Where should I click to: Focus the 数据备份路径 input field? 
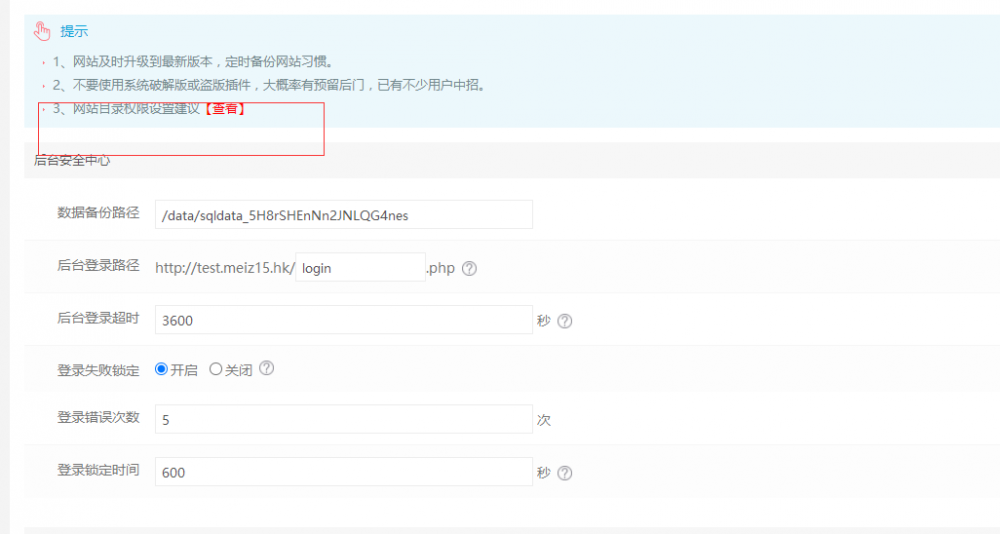(344, 214)
